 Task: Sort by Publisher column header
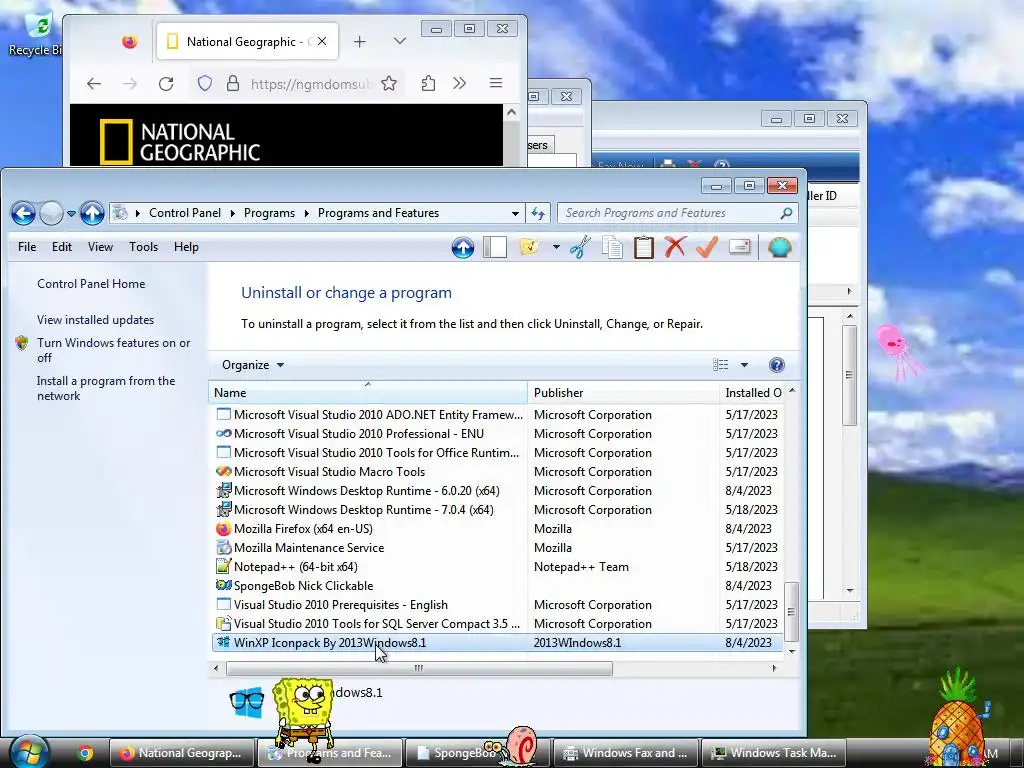622,392
